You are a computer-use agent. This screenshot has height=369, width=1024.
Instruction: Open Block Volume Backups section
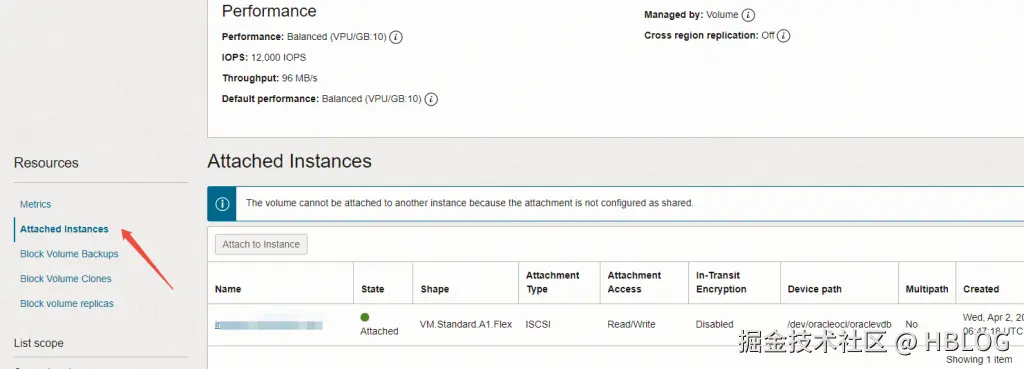tap(69, 254)
